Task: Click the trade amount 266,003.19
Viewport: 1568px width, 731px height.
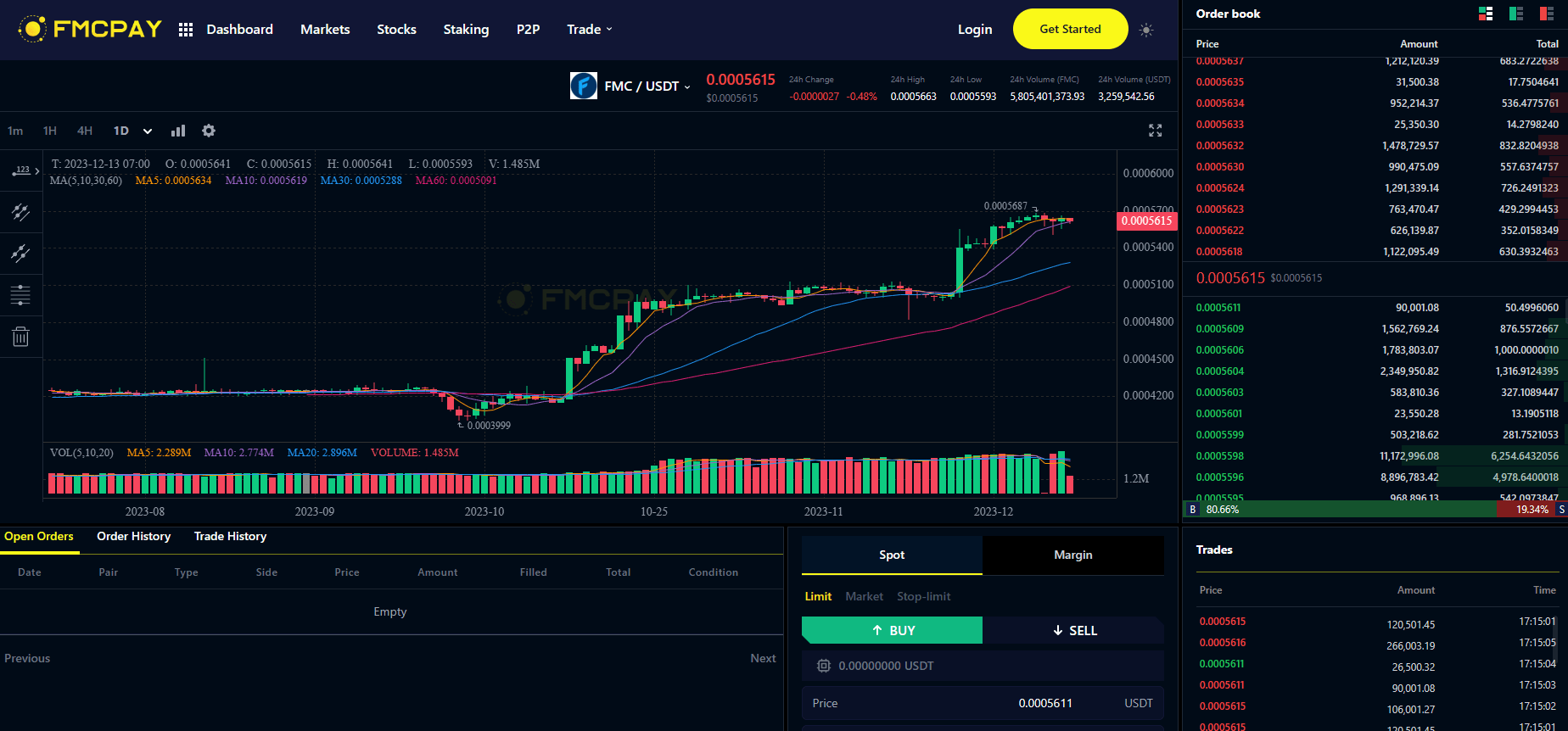Action: pos(1411,646)
